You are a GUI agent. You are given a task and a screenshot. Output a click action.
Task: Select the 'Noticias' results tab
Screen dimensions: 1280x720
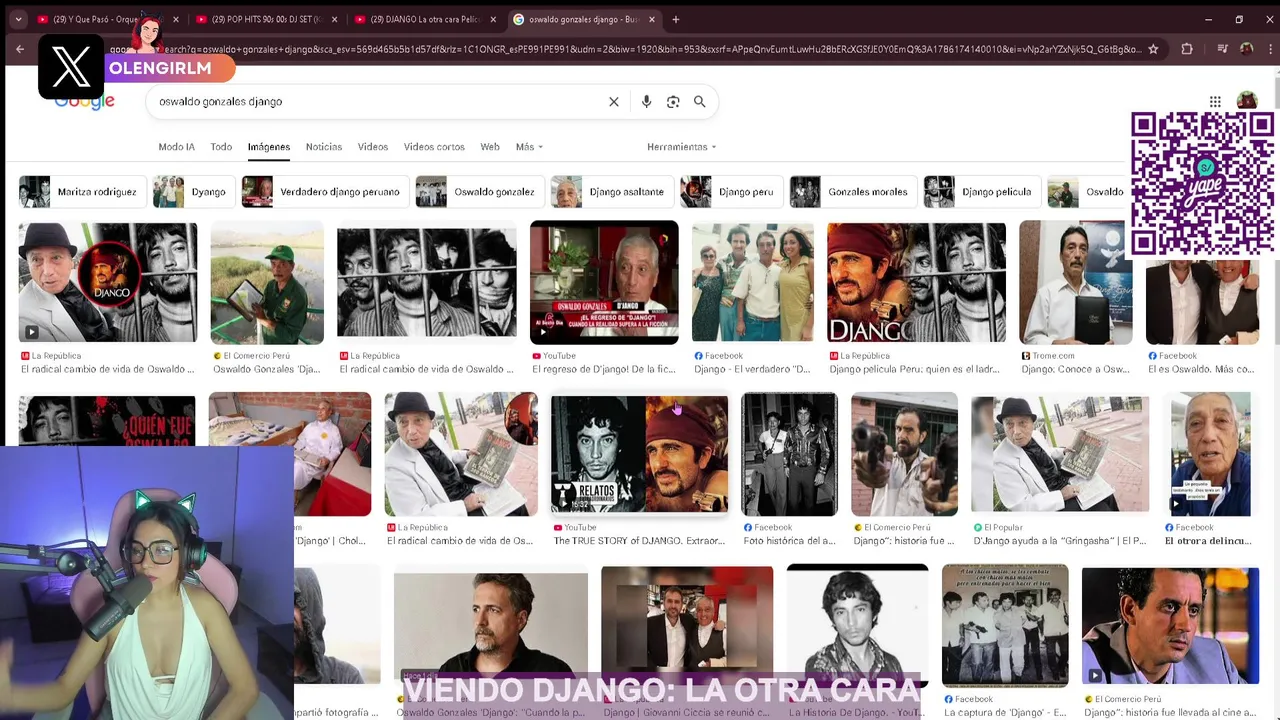pos(324,147)
